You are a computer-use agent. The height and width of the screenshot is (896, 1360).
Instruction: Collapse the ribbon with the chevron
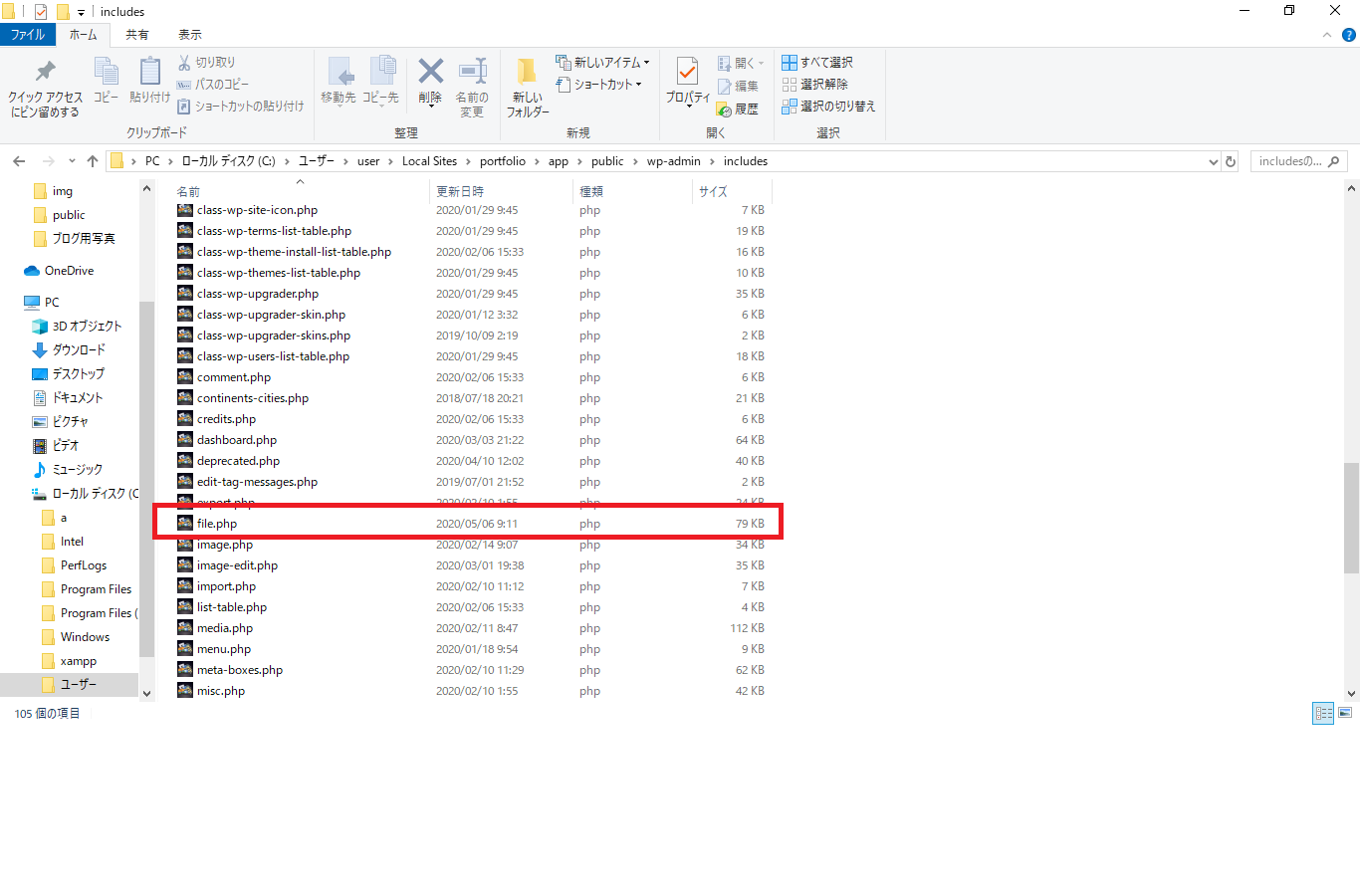tap(1327, 35)
